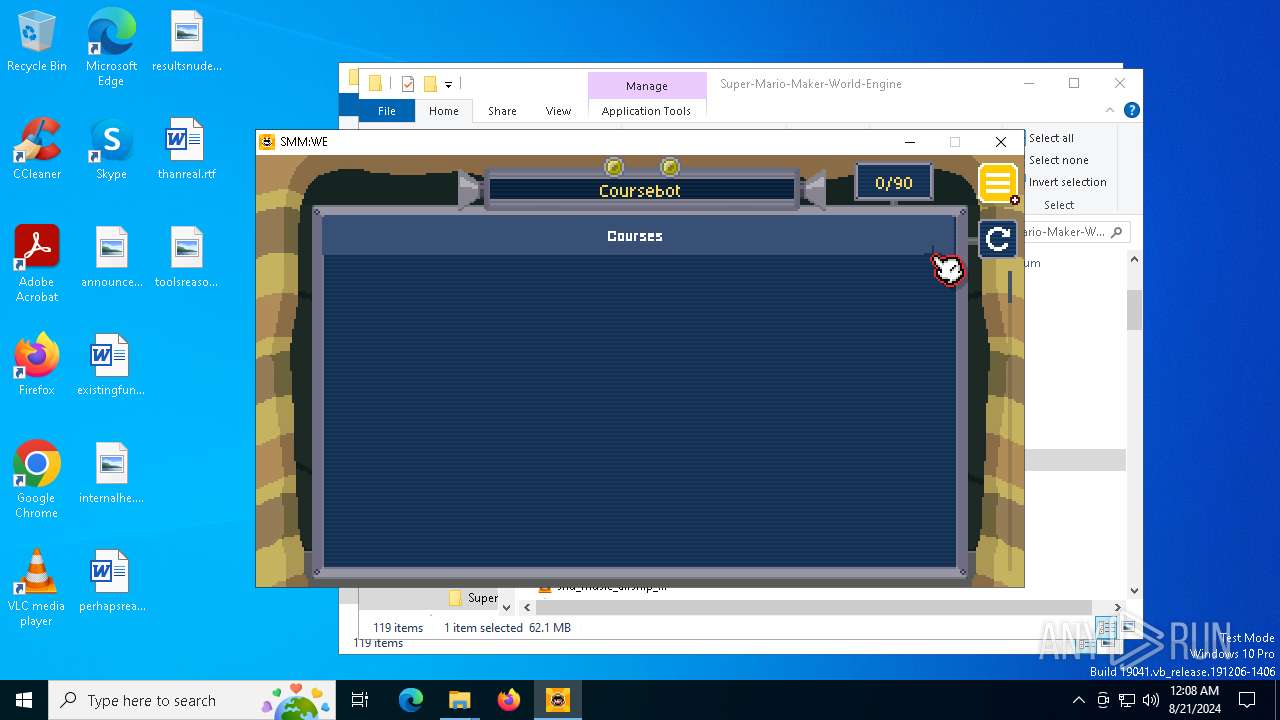1280x720 pixels.
Task: Click the right arrow beside Coursebot title
Action: click(814, 189)
